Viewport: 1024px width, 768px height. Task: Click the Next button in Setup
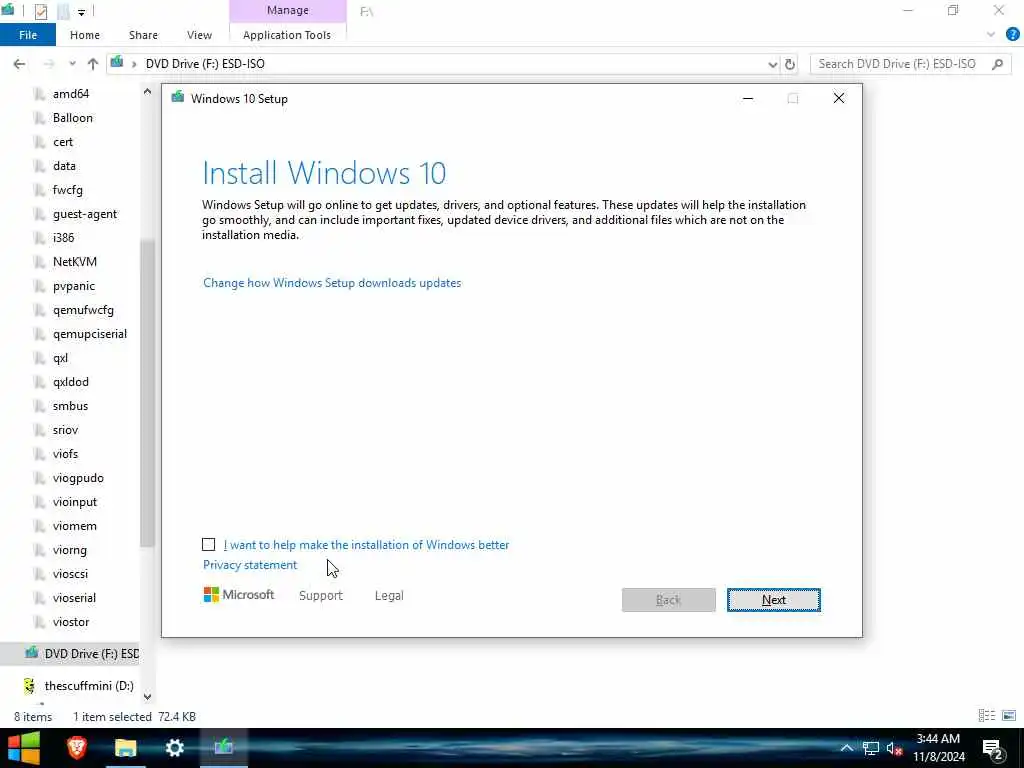click(773, 600)
